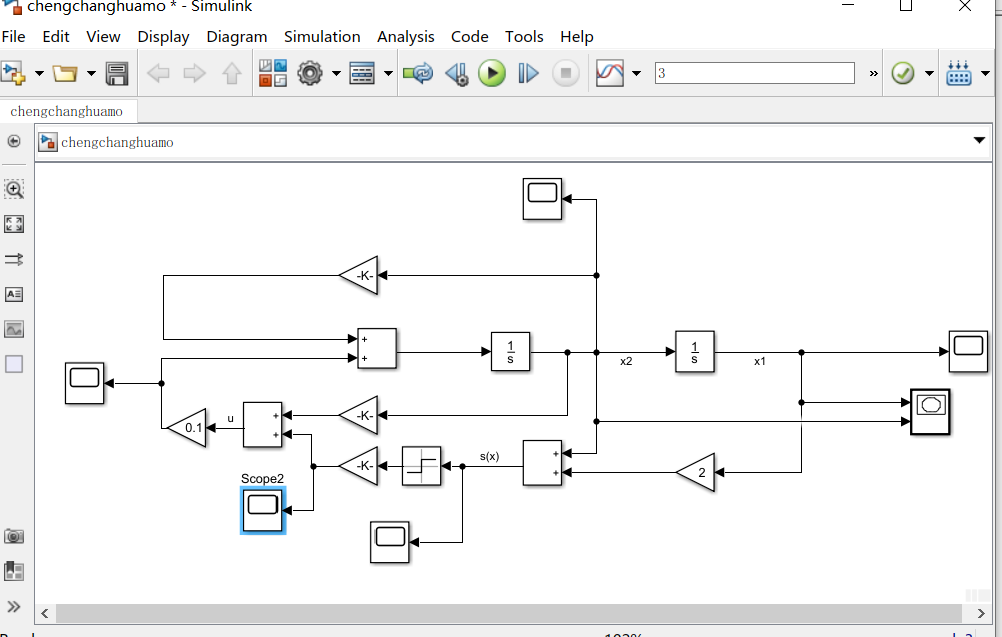Screen dimensions: 1002x637
Task: Click the New Model toolbar icon
Action: 13,73
